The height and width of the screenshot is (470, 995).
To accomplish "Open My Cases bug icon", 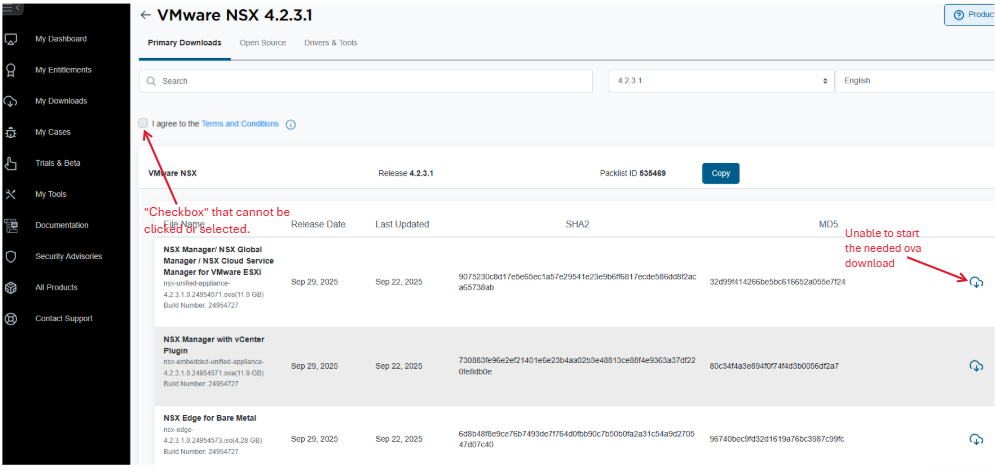I will pos(11,132).
